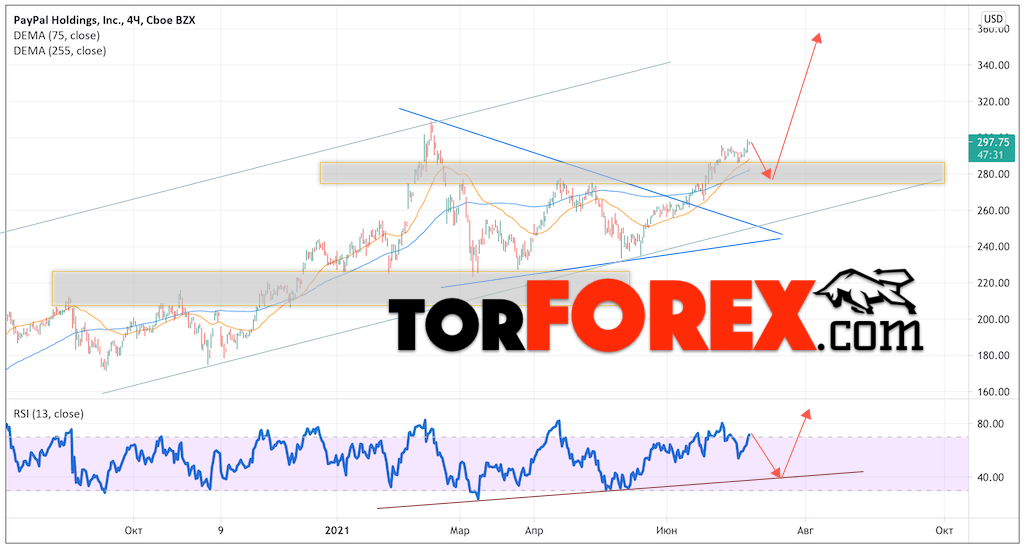The width and height of the screenshot is (1025, 551).
Task: Click the 320.00 price axis label
Action: coord(994,102)
